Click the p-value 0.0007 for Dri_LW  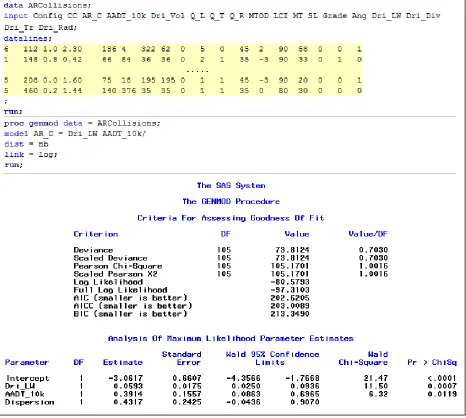(x=442, y=386)
